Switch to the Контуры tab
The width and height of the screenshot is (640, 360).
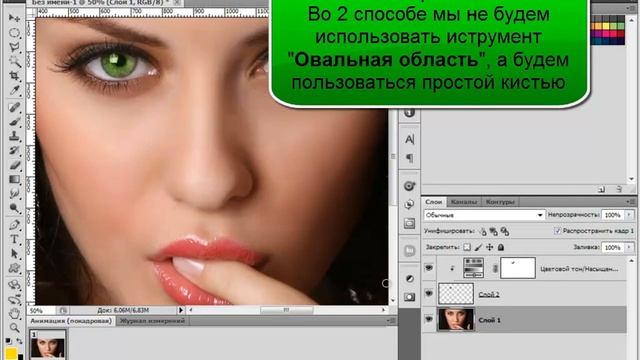tap(500, 202)
